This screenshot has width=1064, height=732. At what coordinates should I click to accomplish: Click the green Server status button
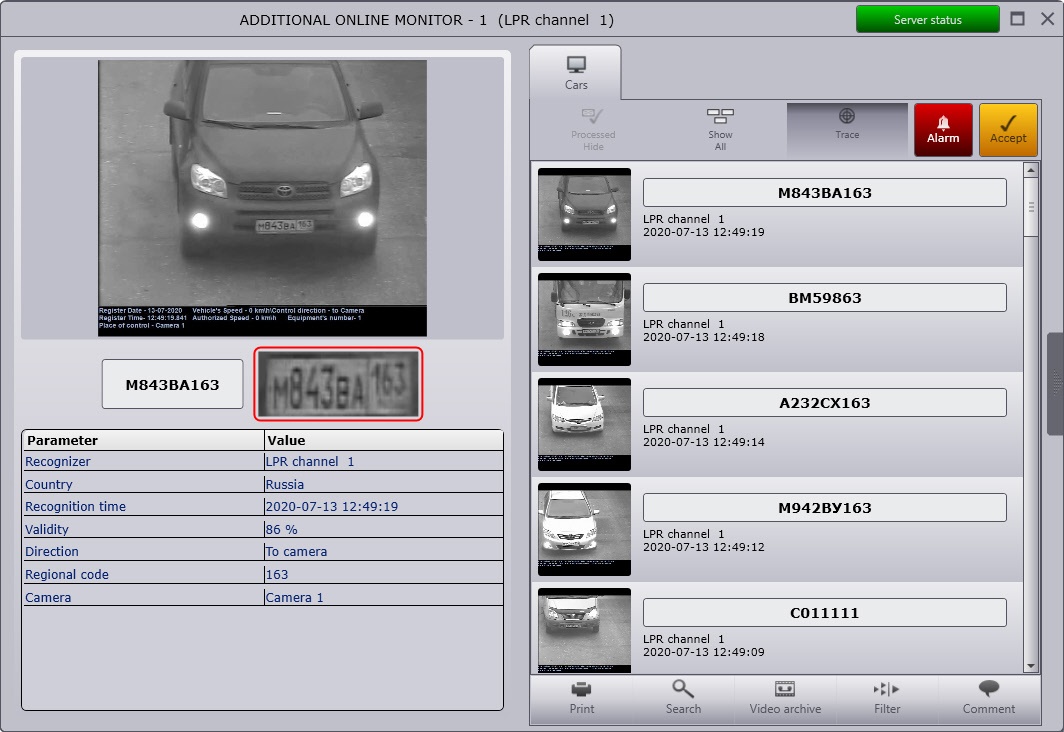927,20
